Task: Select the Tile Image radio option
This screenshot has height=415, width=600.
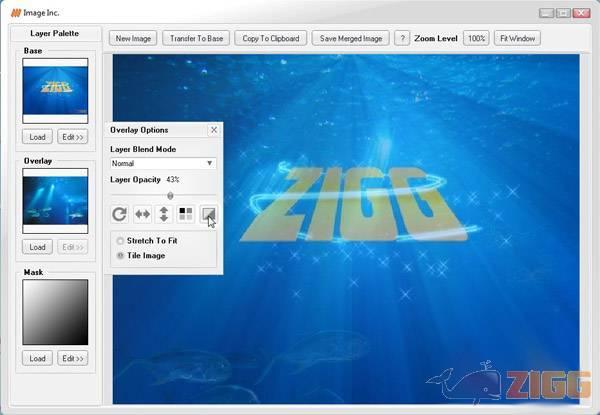Action: (x=120, y=256)
